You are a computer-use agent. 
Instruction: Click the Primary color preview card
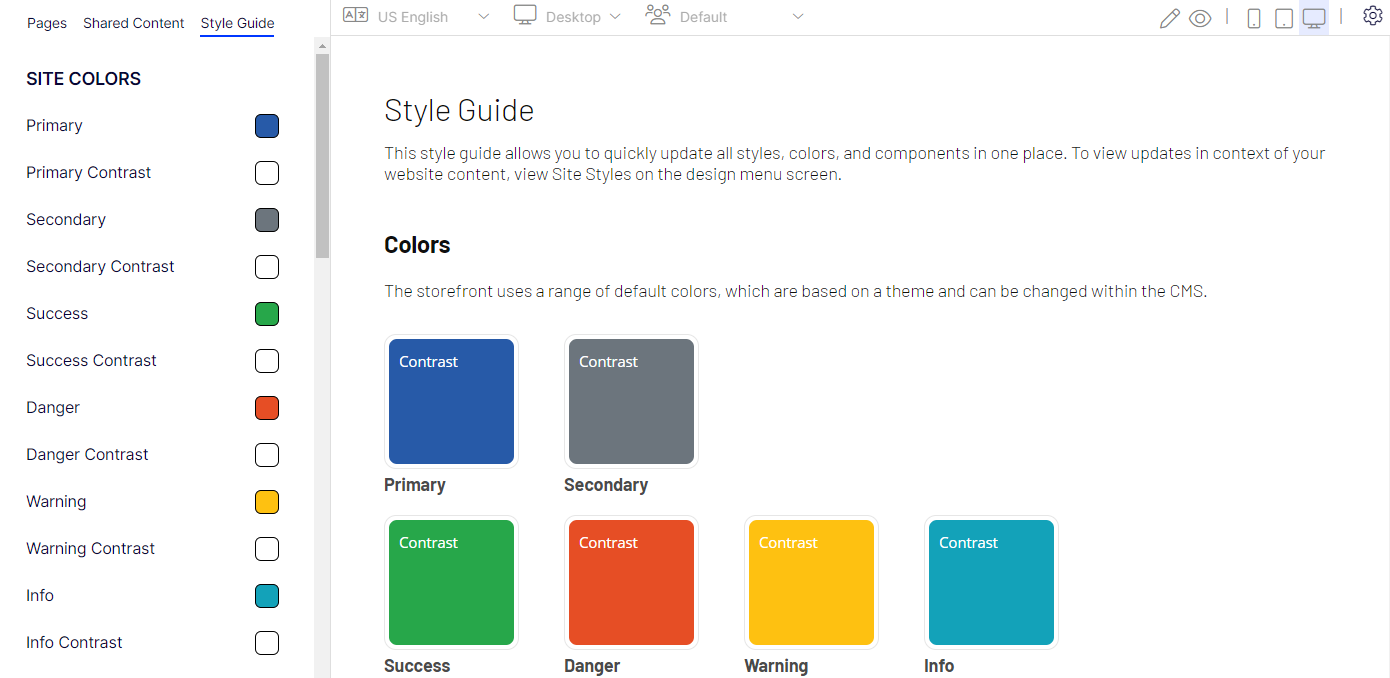click(x=451, y=401)
